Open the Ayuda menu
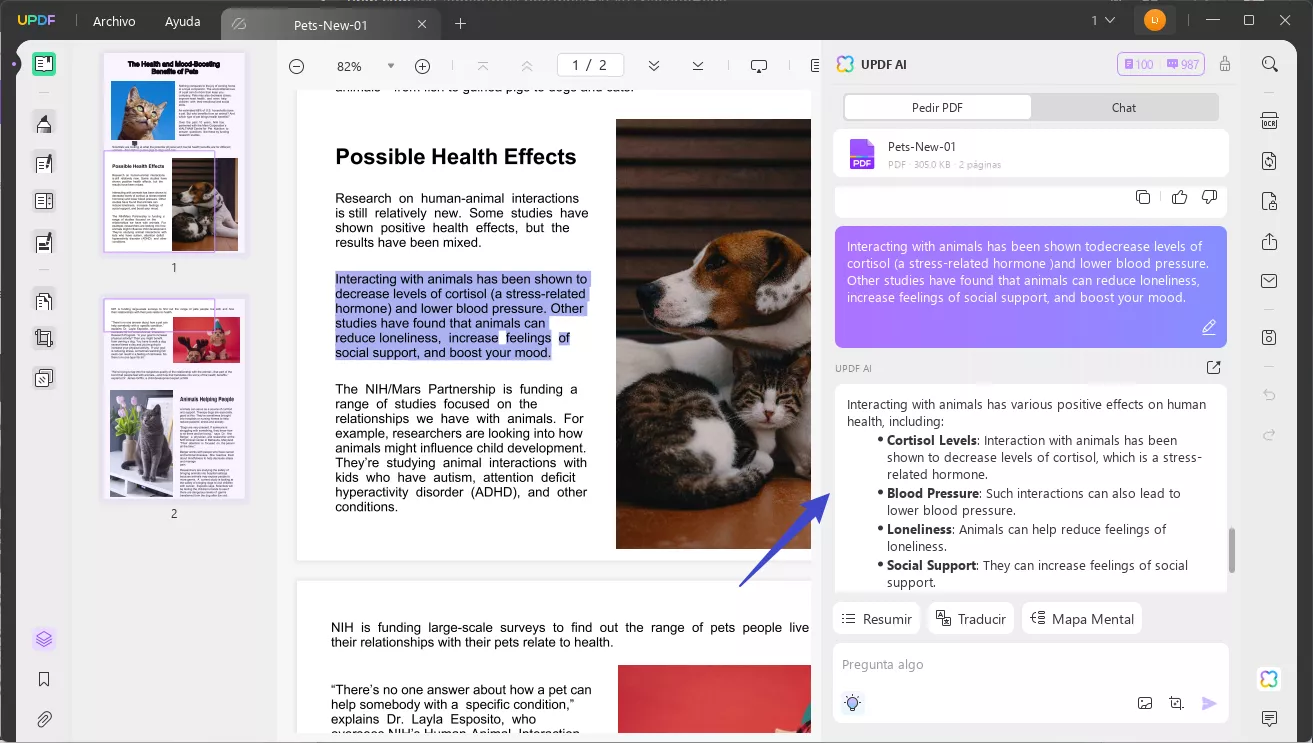 point(183,21)
